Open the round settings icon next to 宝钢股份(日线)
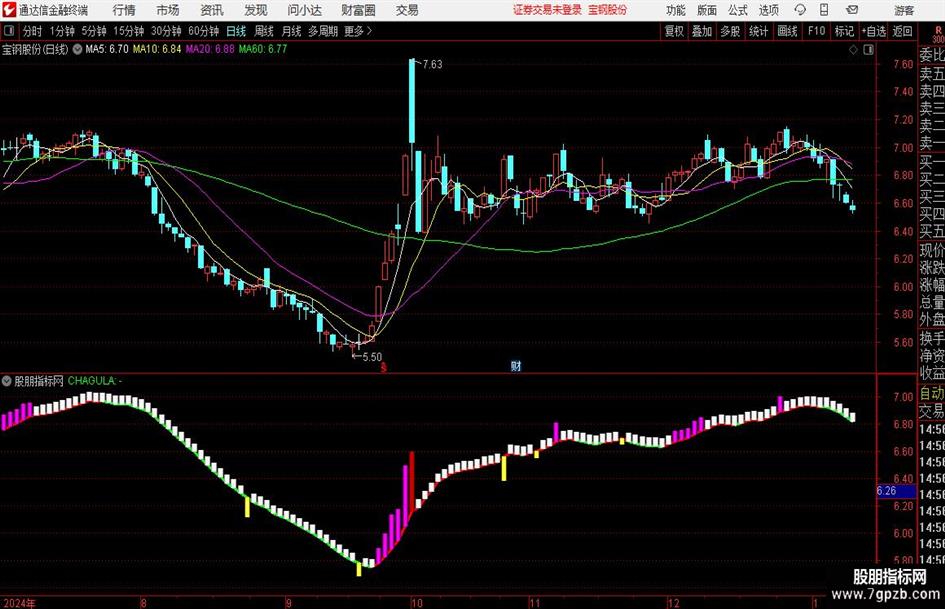The height and width of the screenshot is (609, 945). coord(77,49)
